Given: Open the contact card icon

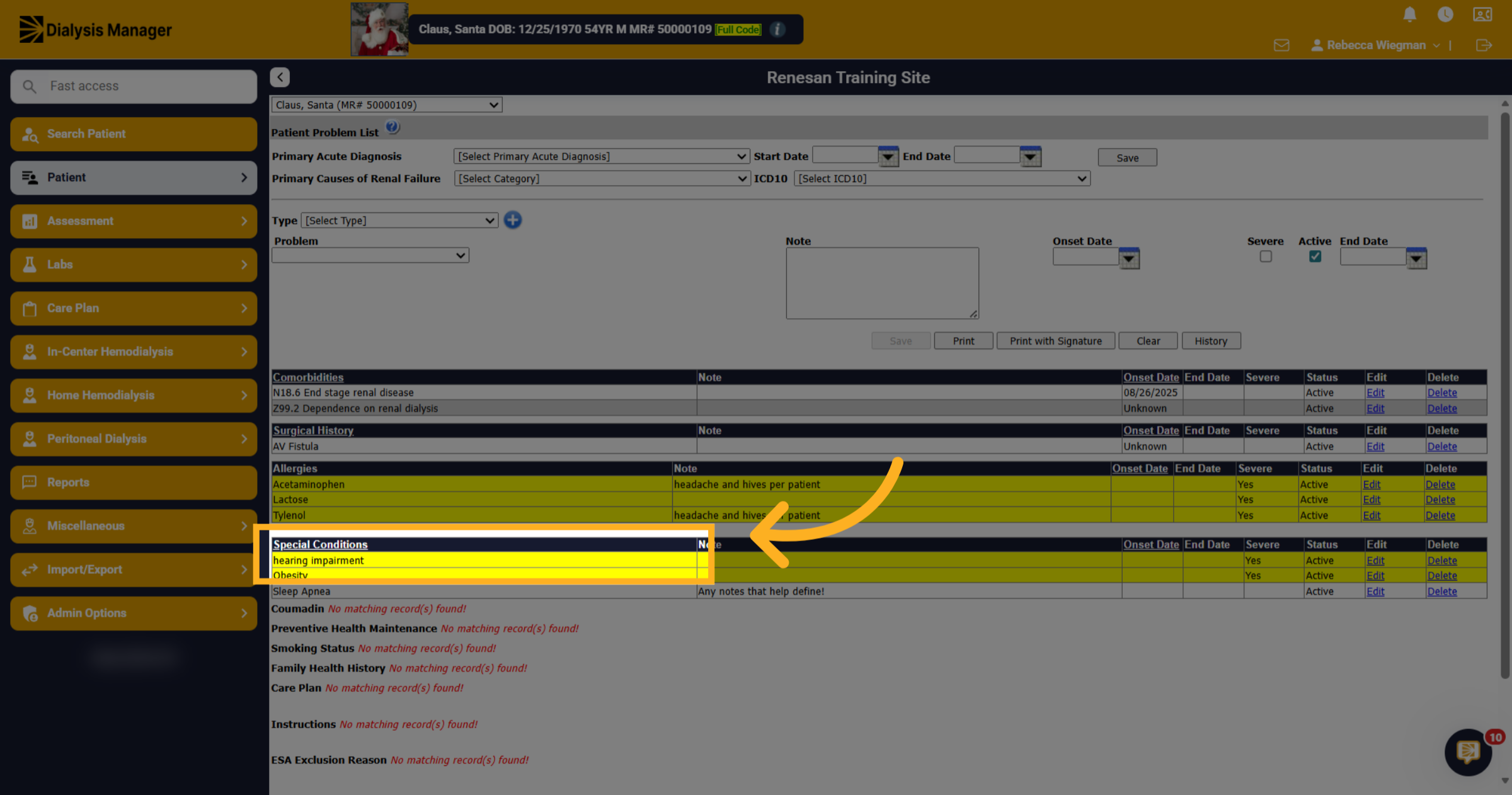Looking at the screenshot, I should 1482,14.
